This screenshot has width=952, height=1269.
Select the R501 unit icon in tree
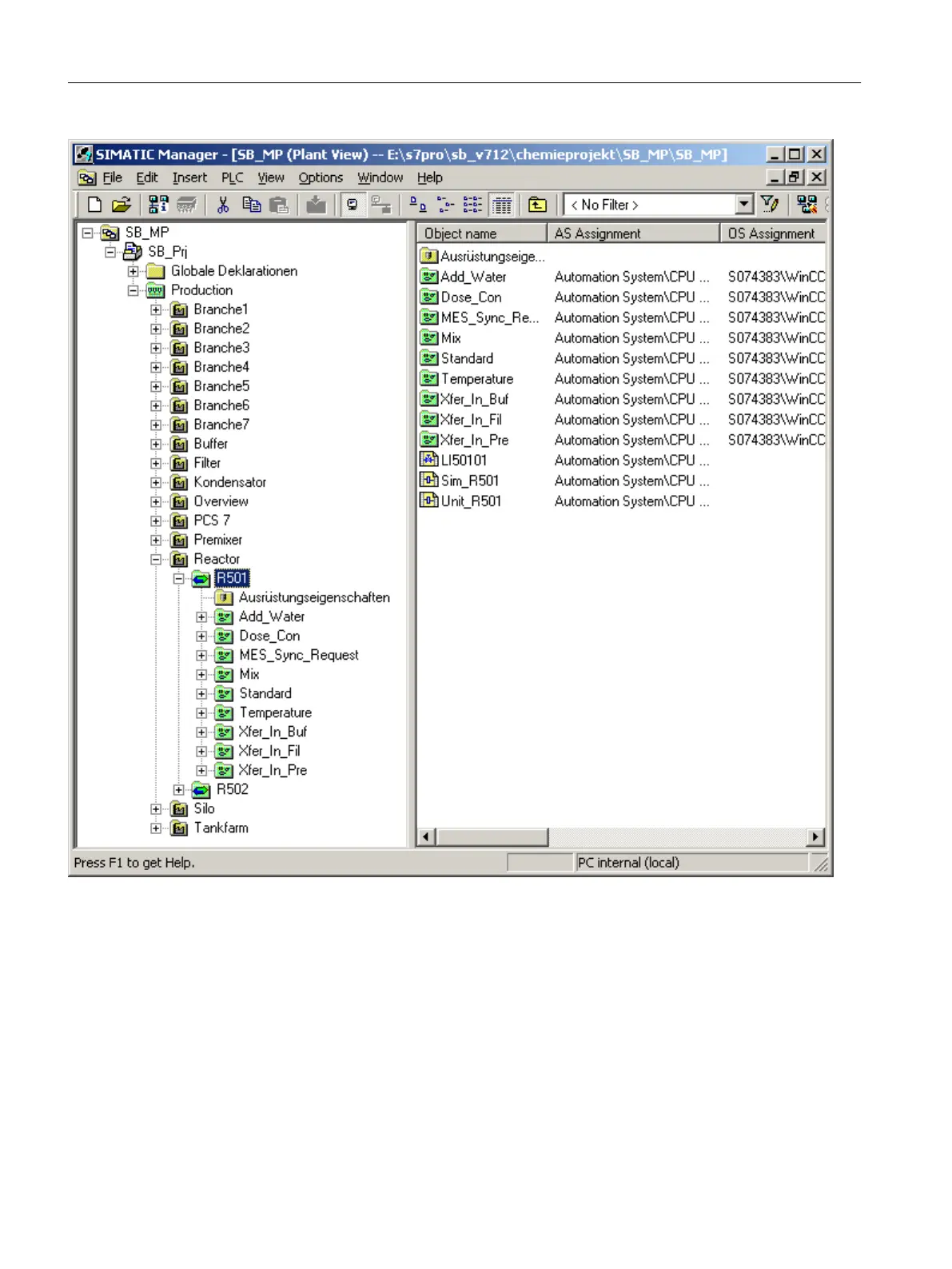tap(201, 579)
